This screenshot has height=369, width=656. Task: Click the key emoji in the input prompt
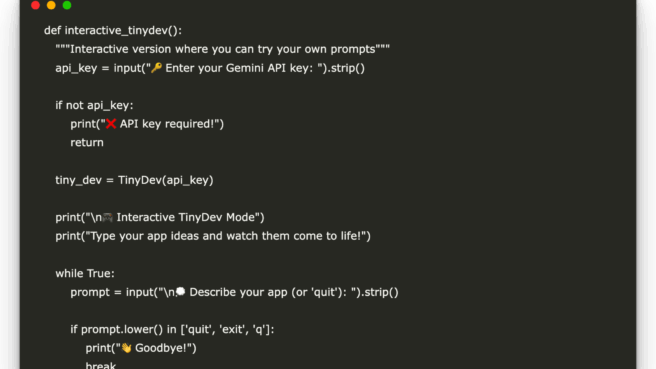[x=156, y=68]
